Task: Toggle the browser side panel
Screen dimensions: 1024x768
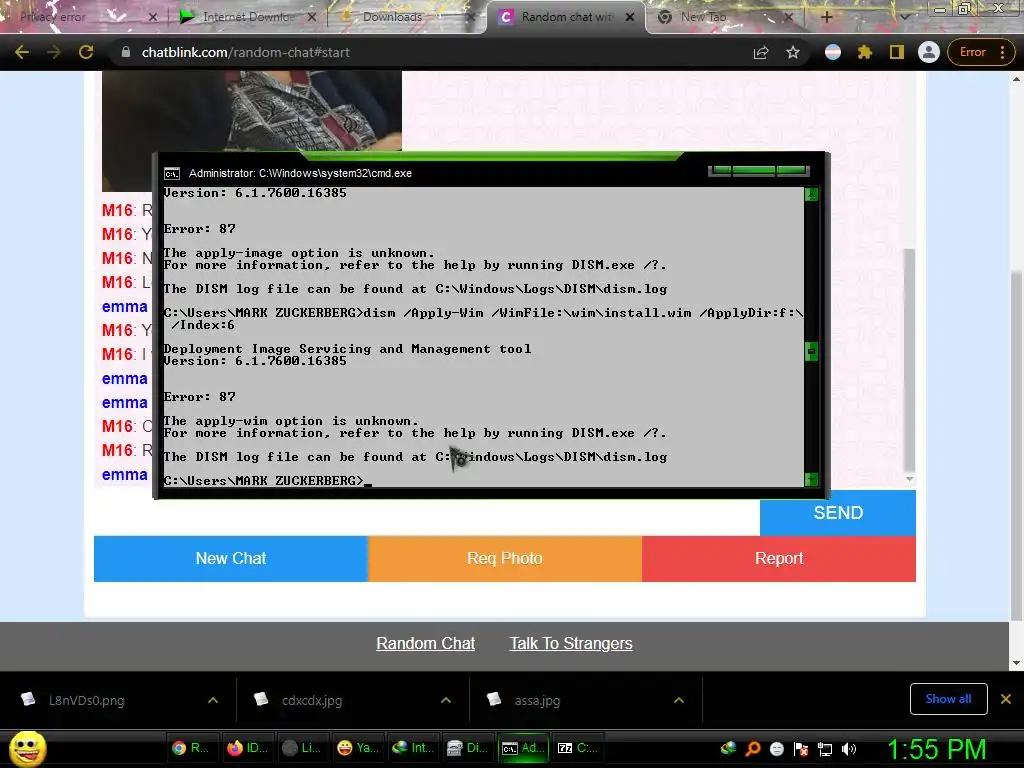Action: tap(897, 52)
